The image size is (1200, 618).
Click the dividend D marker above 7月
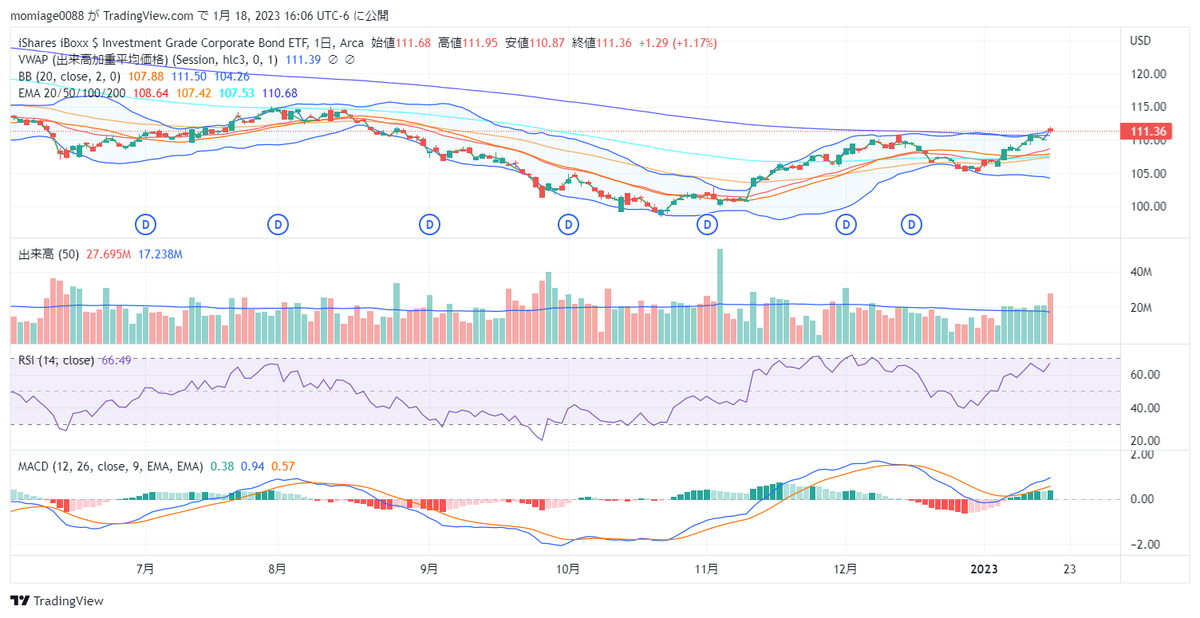point(146,224)
